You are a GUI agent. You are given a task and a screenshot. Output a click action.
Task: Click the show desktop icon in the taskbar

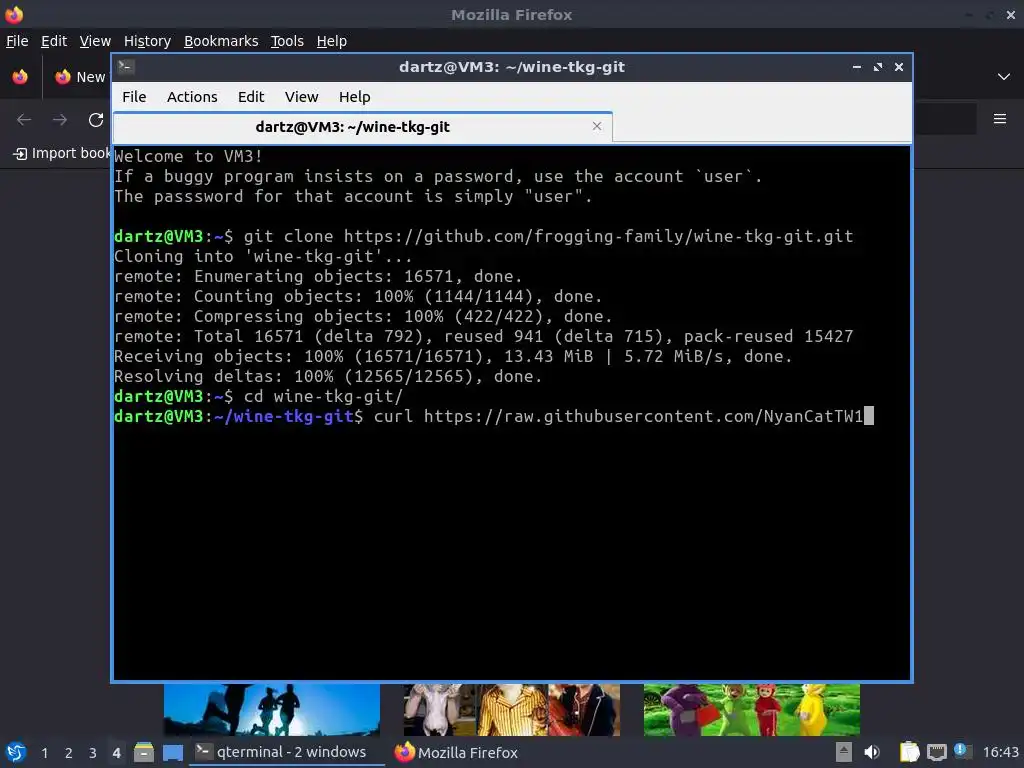(x=173, y=753)
